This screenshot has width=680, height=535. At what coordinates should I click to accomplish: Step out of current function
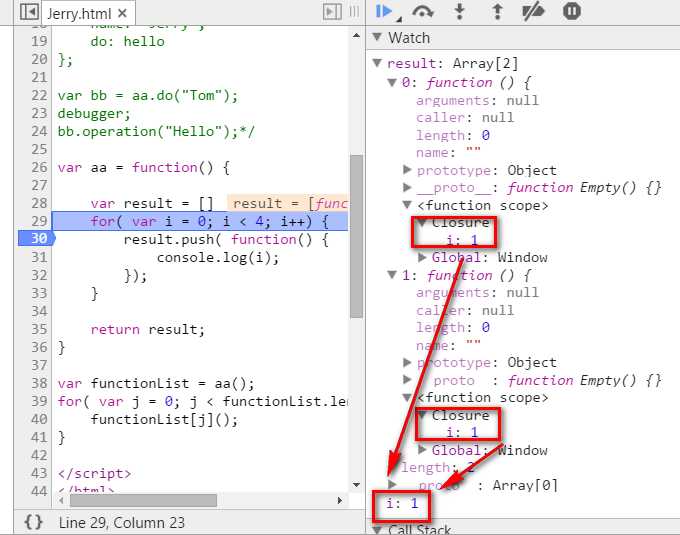click(497, 11)
